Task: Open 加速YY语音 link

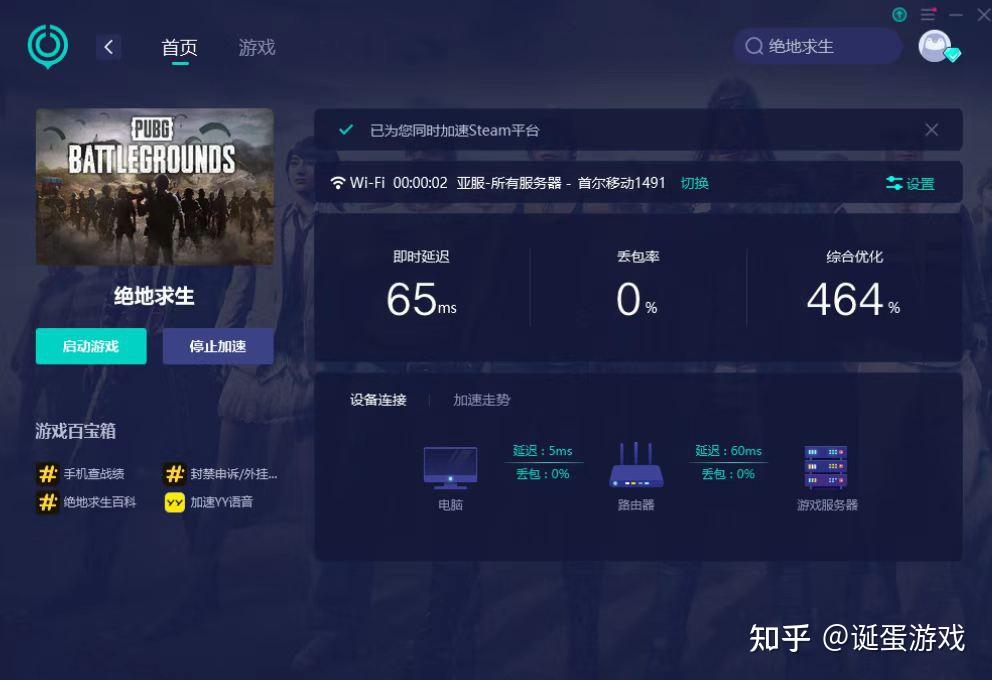Action: [221, 502]
